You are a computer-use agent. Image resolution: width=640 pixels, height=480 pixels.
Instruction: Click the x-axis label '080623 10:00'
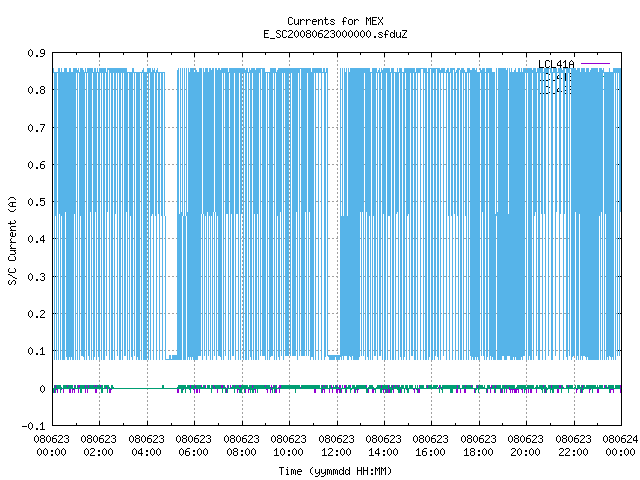pyautogui.click(x=288, y=446)
